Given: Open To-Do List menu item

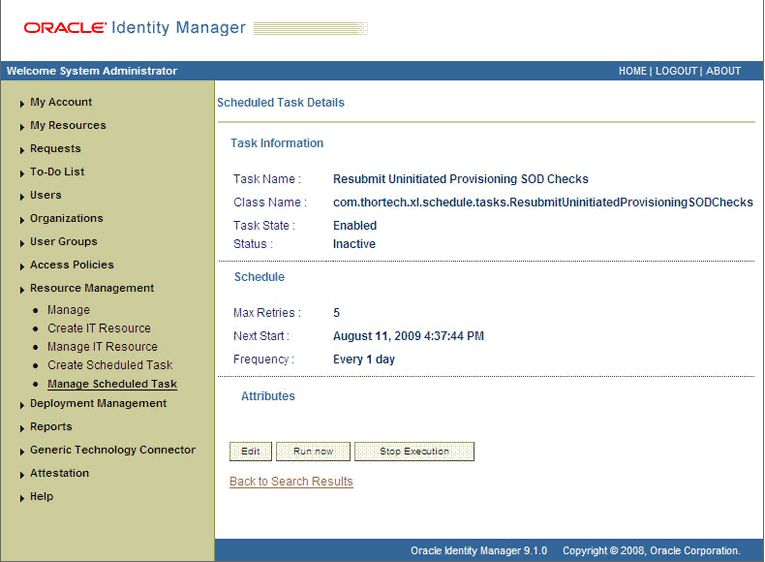Looking at the screenshot, I should tap(57, 172).
